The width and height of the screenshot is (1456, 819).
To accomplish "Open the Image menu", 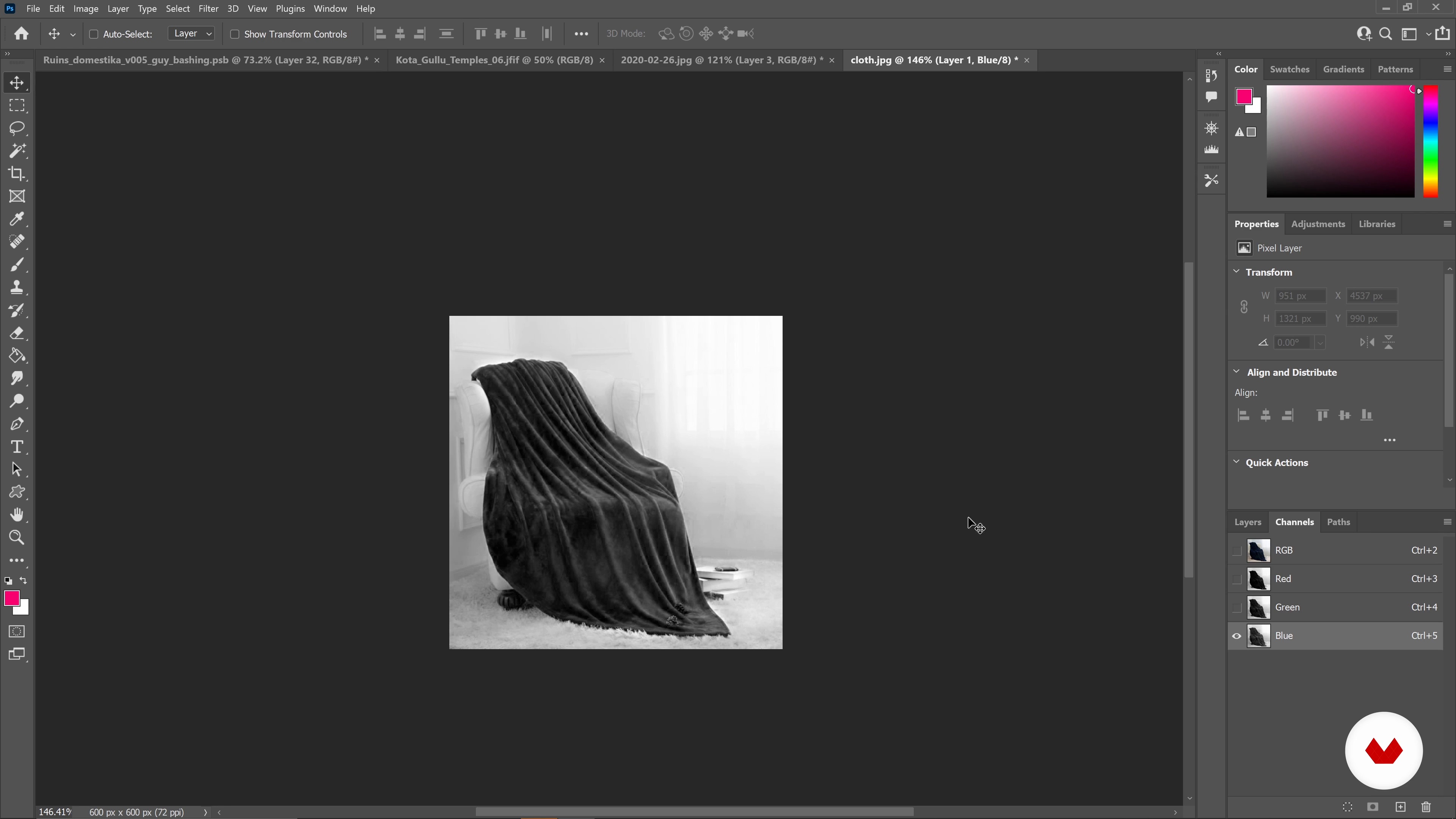I will (86, 8).
